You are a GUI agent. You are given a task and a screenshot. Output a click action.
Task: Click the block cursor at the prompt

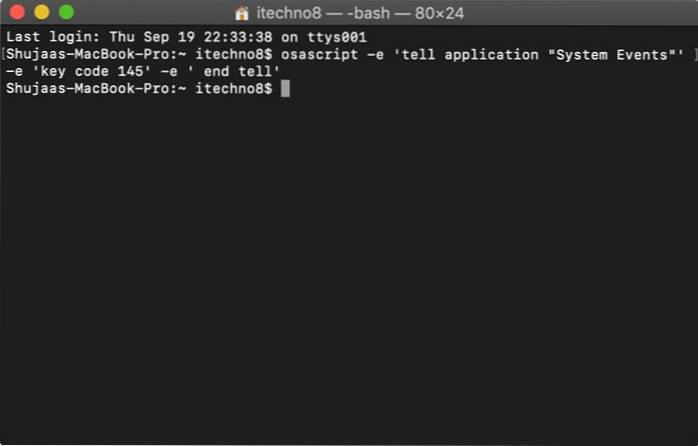pos(285,88)
